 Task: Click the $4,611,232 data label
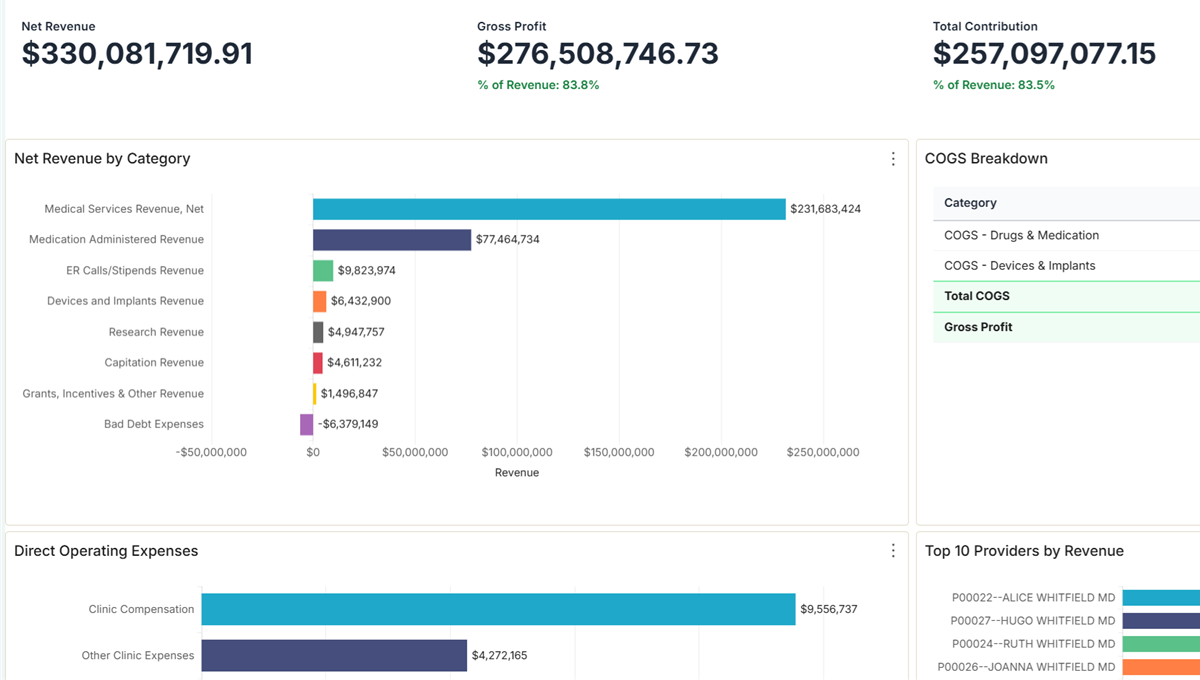[354, 363]
